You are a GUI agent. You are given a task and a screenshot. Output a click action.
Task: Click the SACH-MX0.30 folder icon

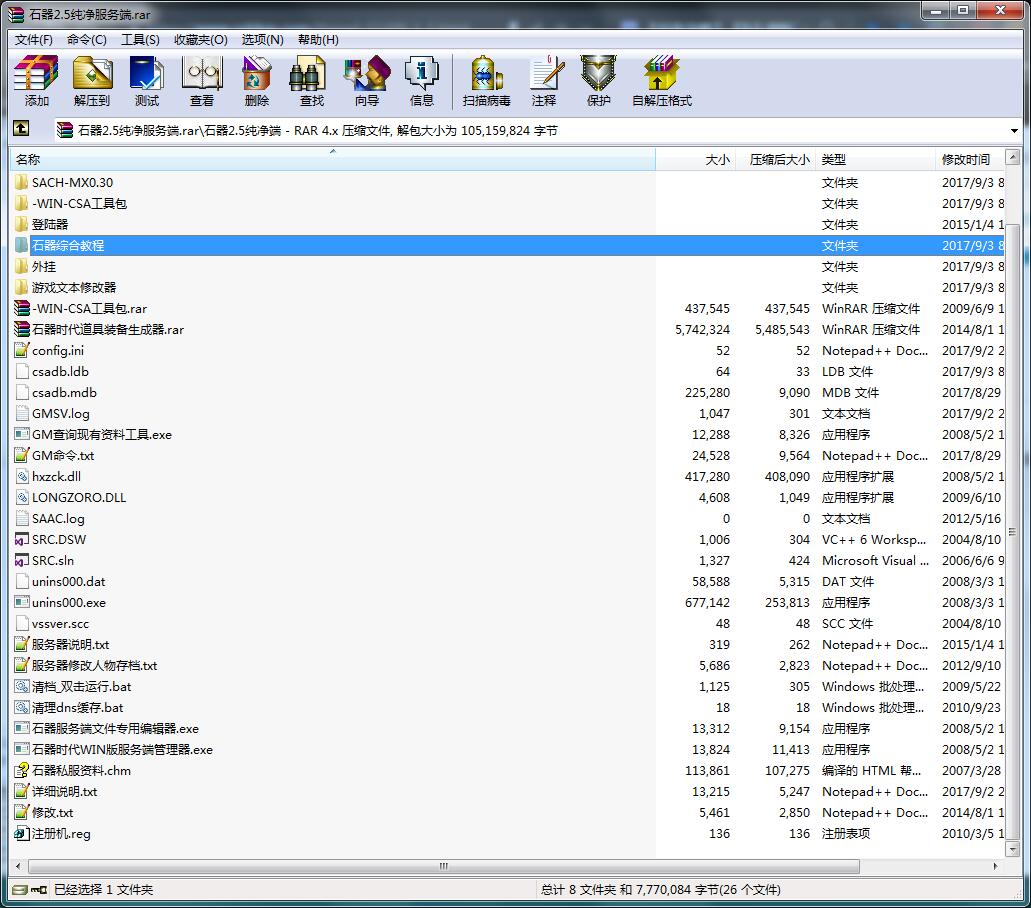point(22,182)
